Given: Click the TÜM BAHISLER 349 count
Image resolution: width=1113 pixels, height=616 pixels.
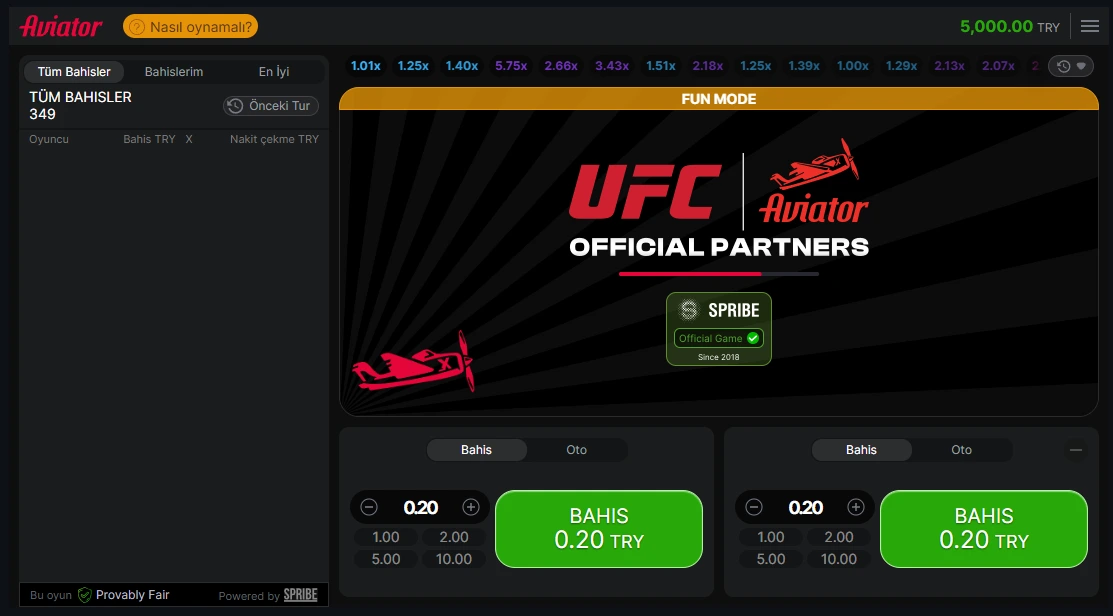Looking at the screenshot, I should [x=80, y=105].
